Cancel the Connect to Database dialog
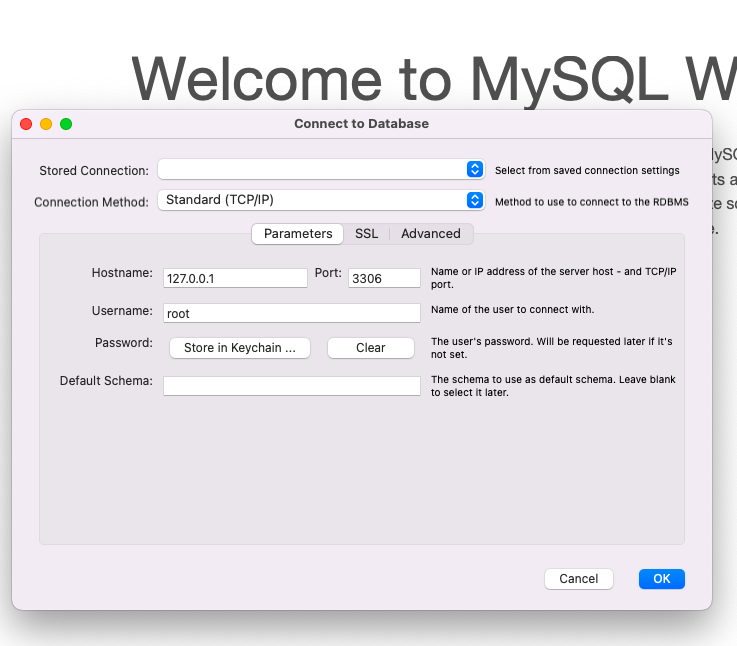Viewport: 737px width, 646px height. click(579, 579)
